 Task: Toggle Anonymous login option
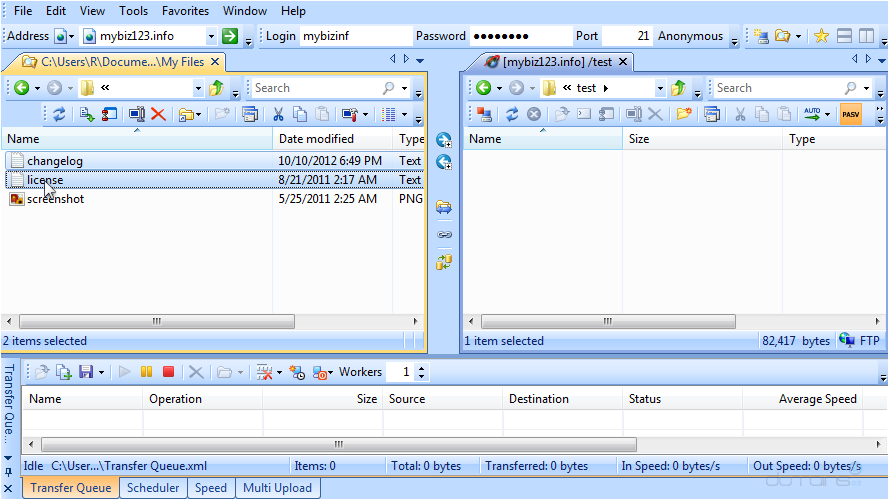tap(690, 36)
